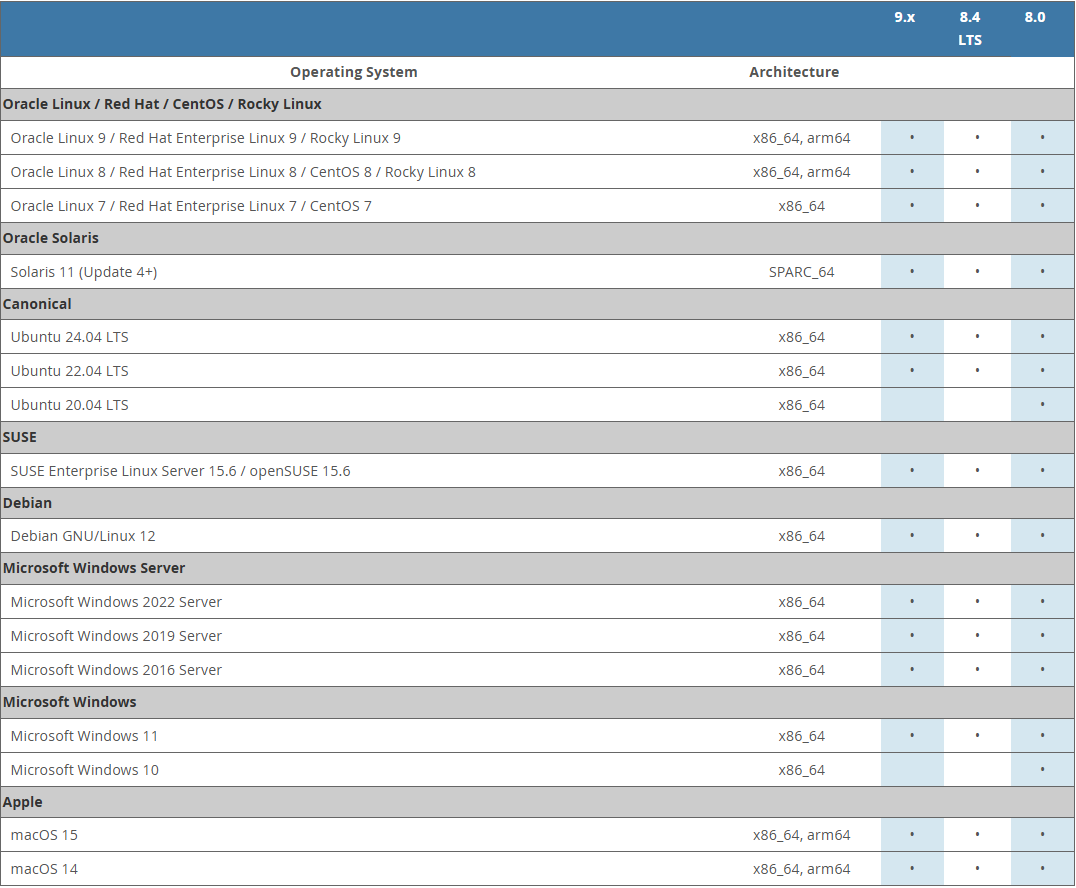Select macOS 15
This screenshot has width=1076, height=888.
coord(537,835)
